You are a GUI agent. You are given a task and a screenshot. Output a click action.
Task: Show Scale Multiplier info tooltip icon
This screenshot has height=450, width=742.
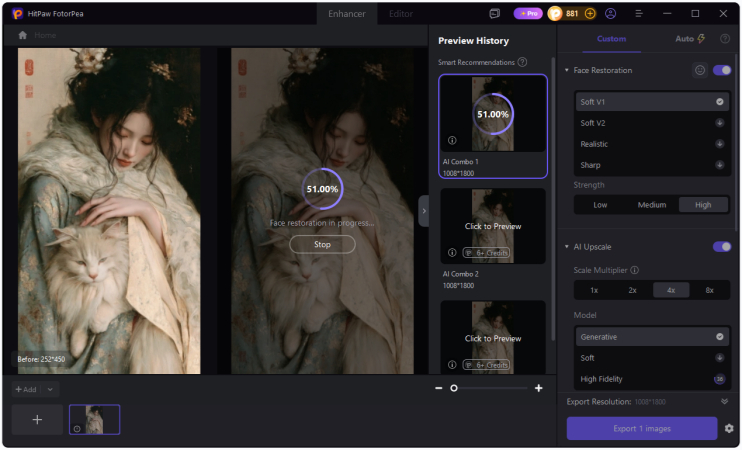coord(635,270)
